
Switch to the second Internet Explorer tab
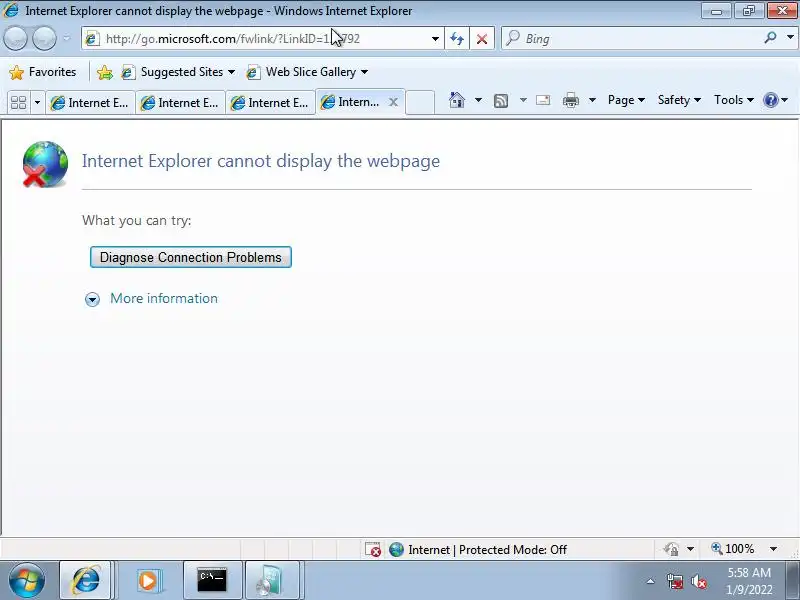(x=181, y=103)
